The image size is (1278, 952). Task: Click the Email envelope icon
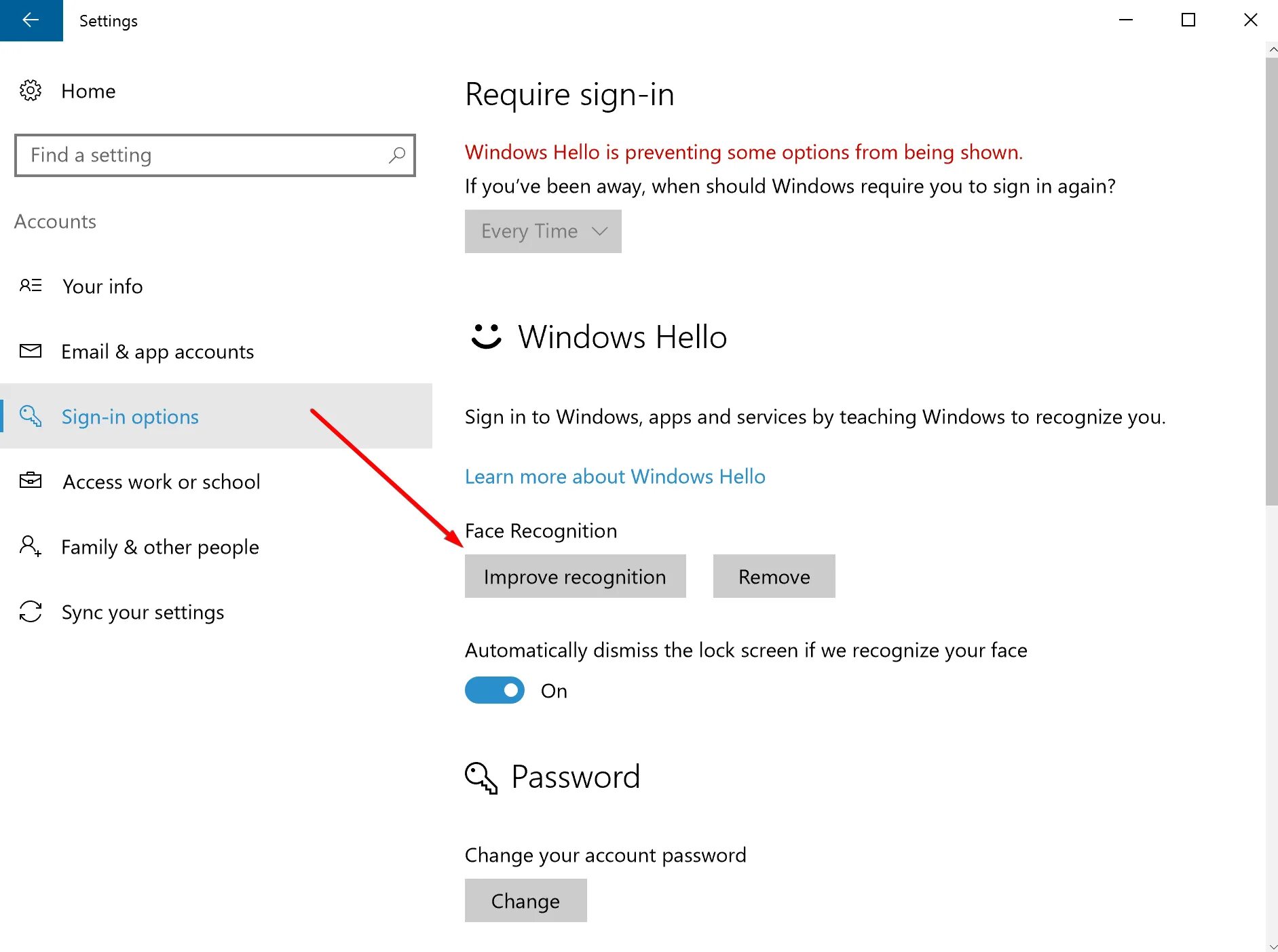31,351
